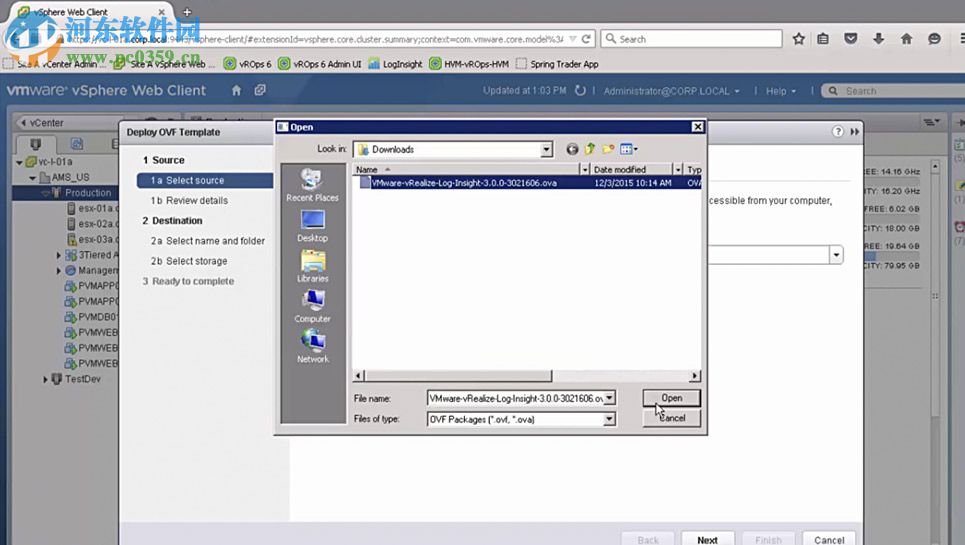This screenshot has height=545, width=965.
Task: Open a new Firefox tab
Action: click(x=187, y=12)
